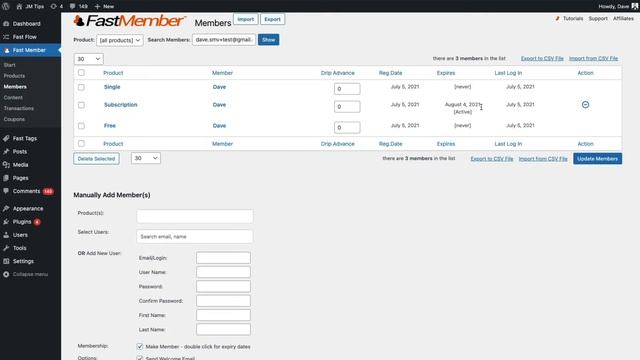Click the Drip Advance field for Free
Image resolution: width=640 pixels, height=360 pixels.
[347, 127]
